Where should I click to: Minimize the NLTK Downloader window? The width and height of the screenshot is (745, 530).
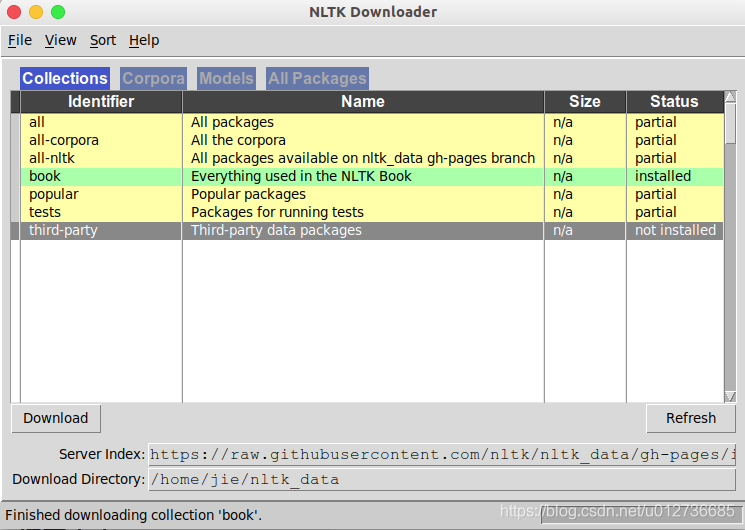tap(36, 12)
